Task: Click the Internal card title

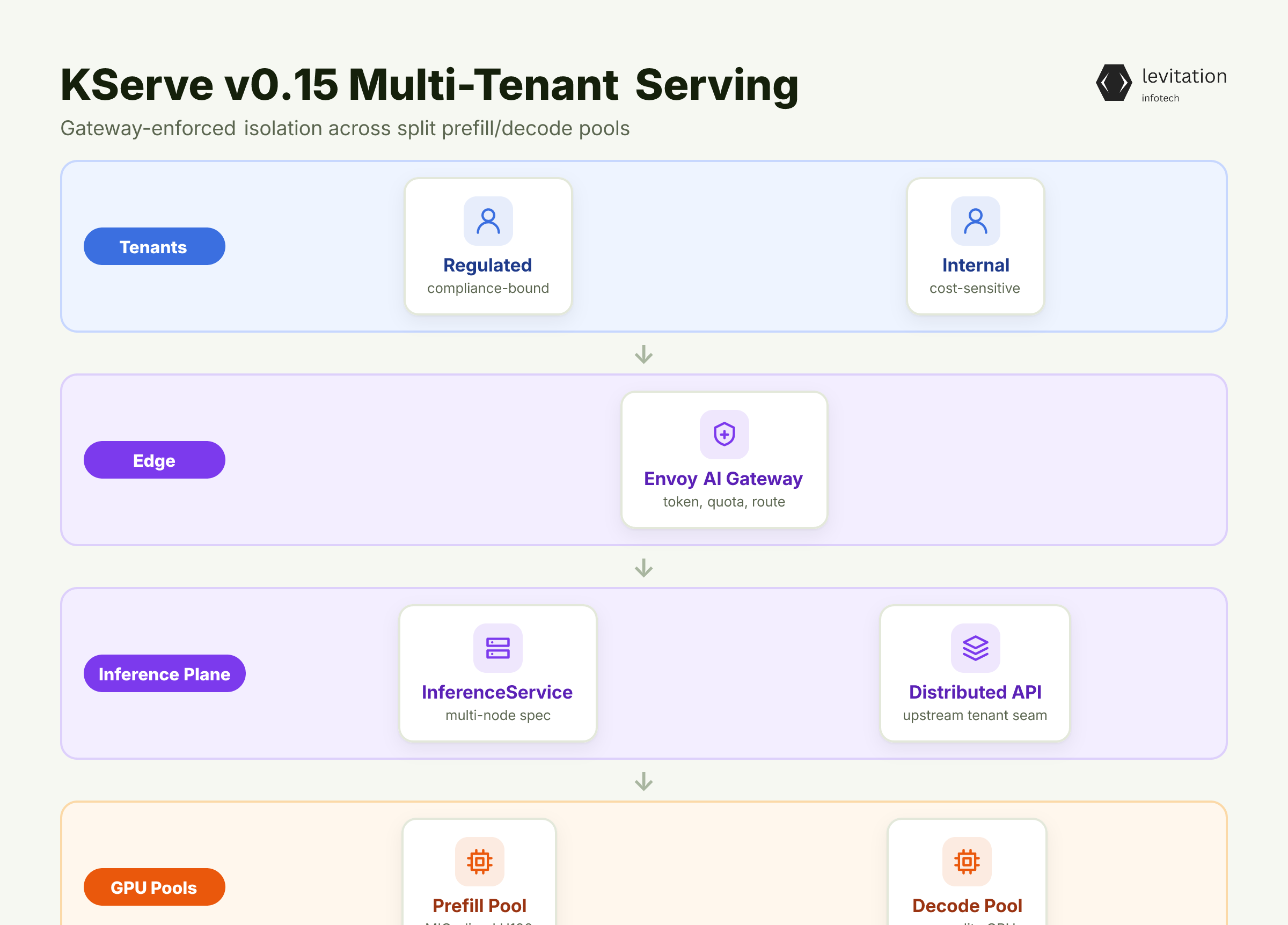Action: 975,265
